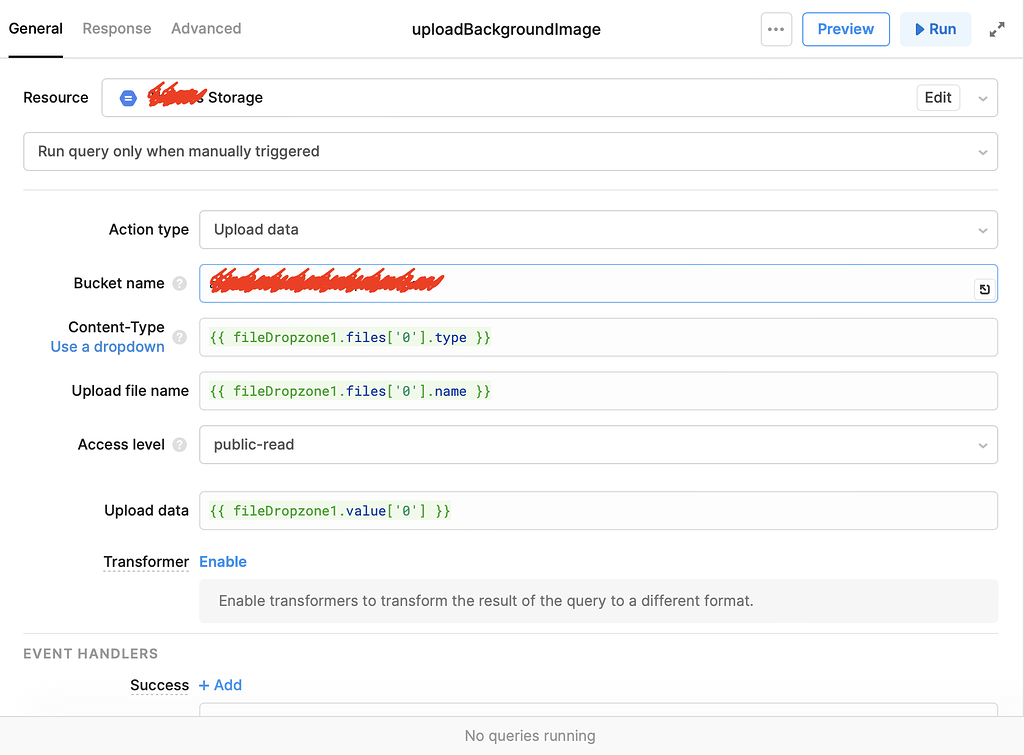Switch to the Advanced tab
The height and width of the screenshot is (755, 1024).
click(x=206, y=29)
